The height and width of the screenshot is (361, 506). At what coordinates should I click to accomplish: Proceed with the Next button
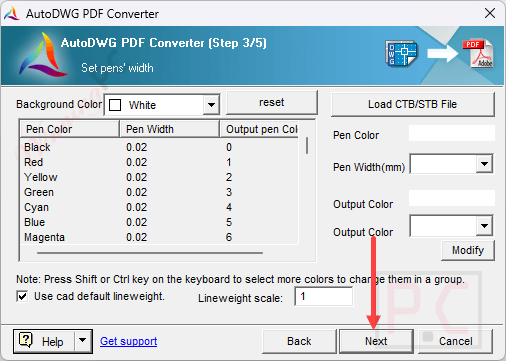pos(376,341)
